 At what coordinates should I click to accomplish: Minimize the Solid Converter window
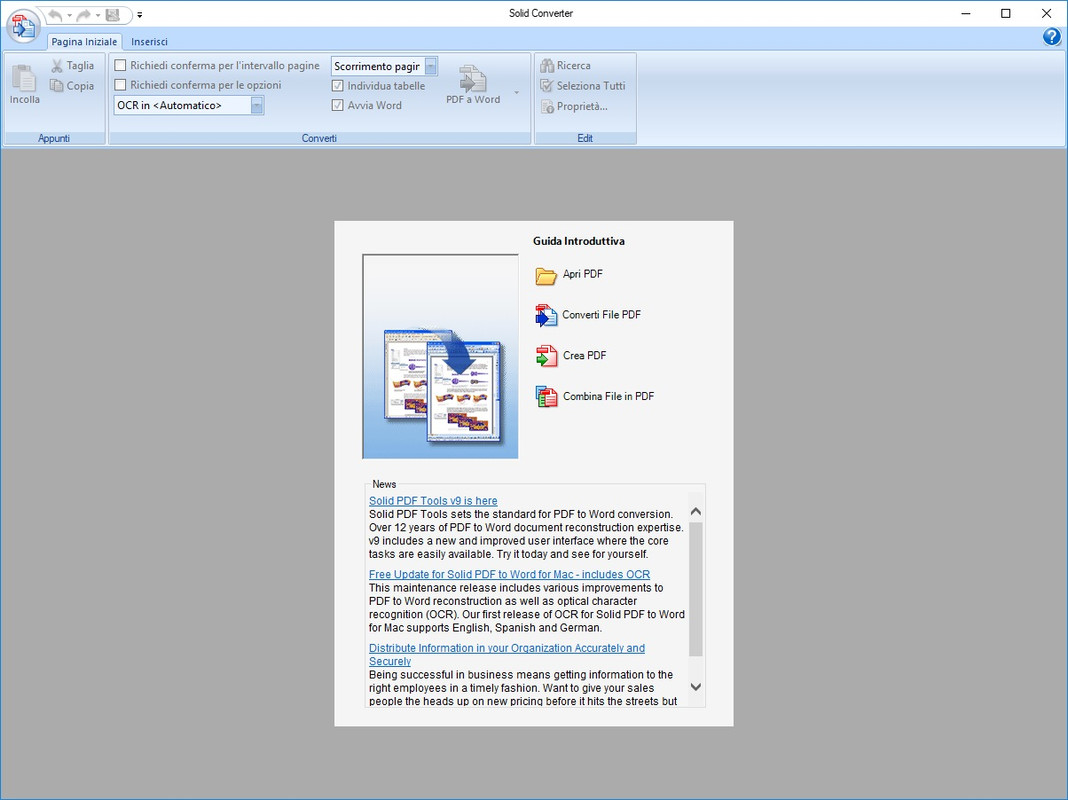click(966, 14)
